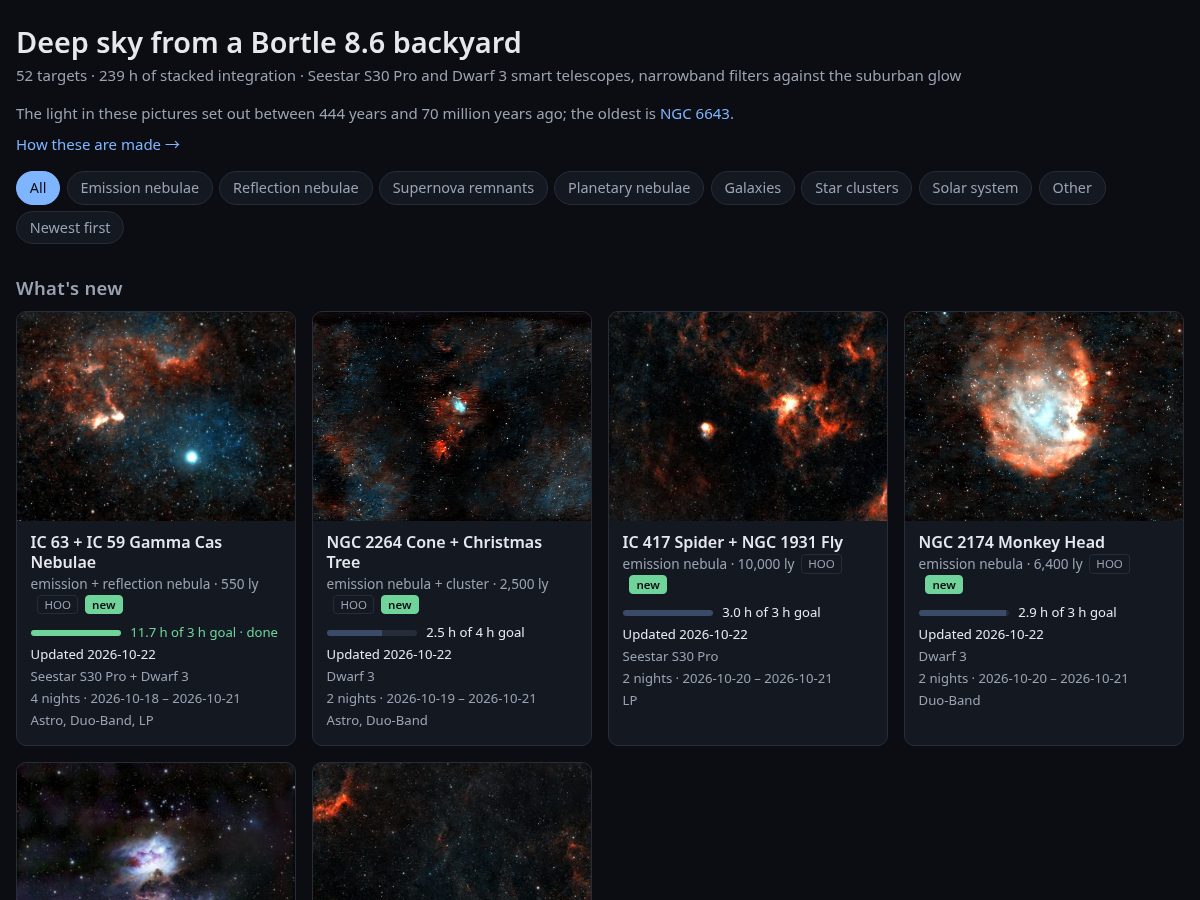This screenshot has height=900, width=1200.
Task: Open How these are made link
Action: tap(98, 145)
